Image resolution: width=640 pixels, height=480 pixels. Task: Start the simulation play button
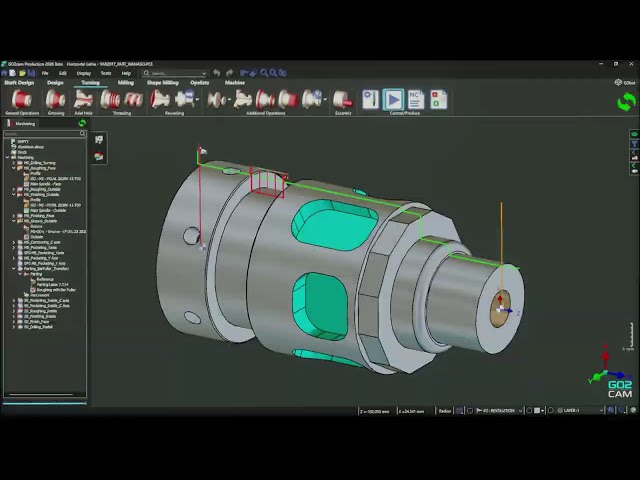393,99
